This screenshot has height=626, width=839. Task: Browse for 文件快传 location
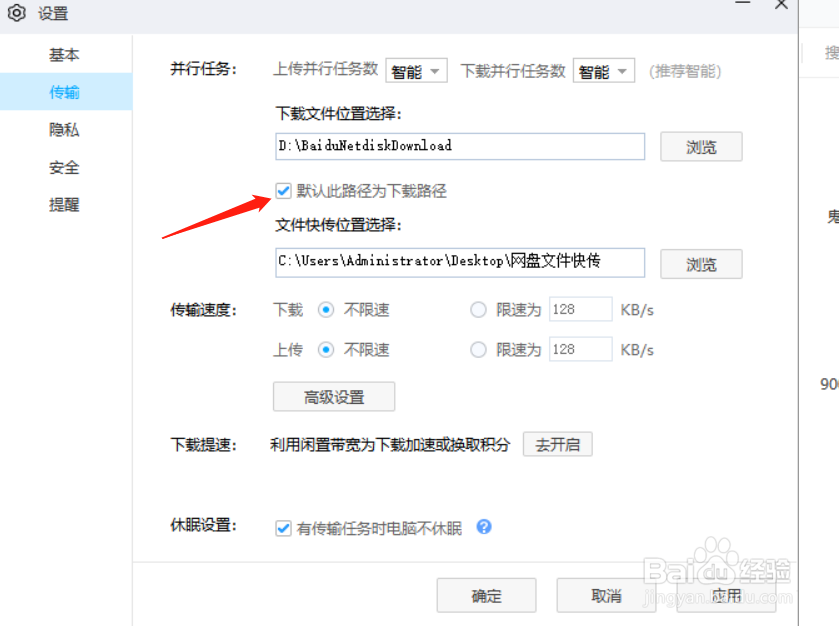[701, 264]
